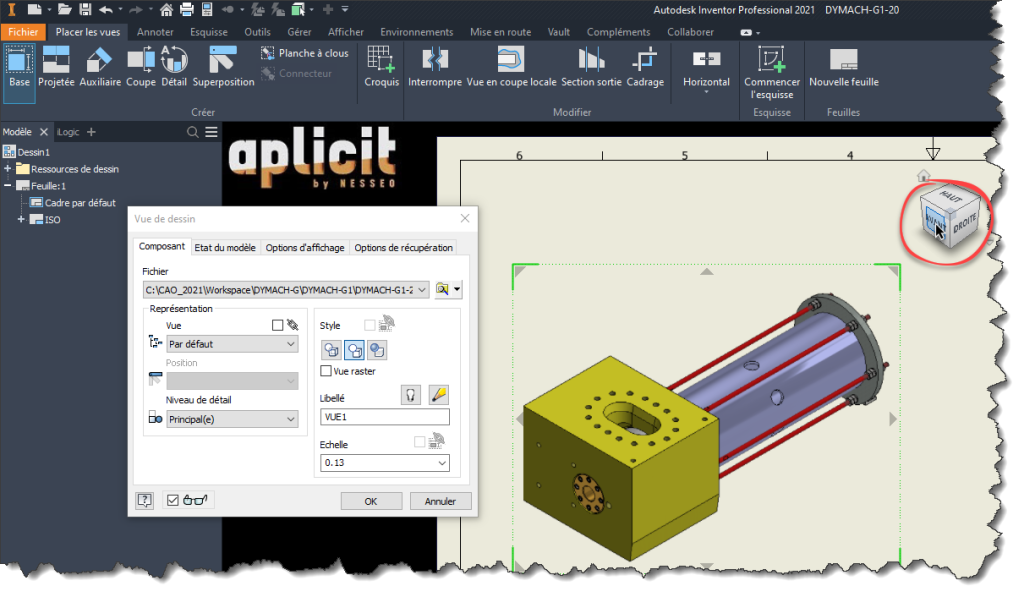Toggle the Vue association checkbox in Représentation
Viewport: 1024px width, 597px height.
click(x=277, y=324)
